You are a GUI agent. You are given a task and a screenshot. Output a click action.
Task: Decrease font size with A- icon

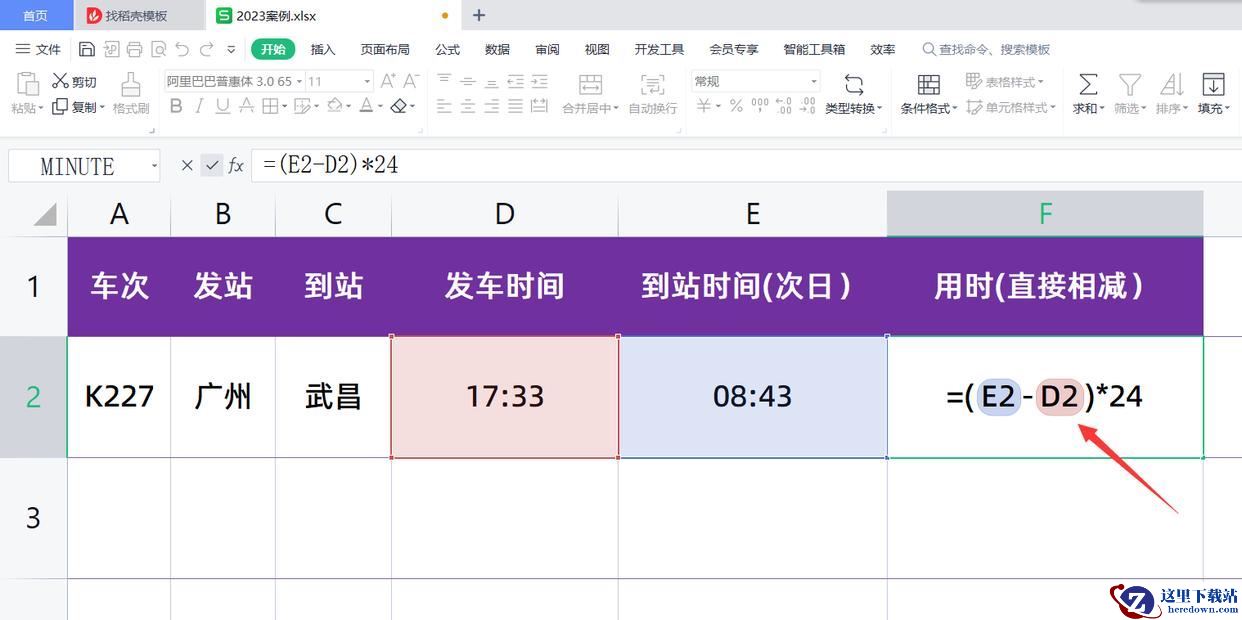point(411,81)
